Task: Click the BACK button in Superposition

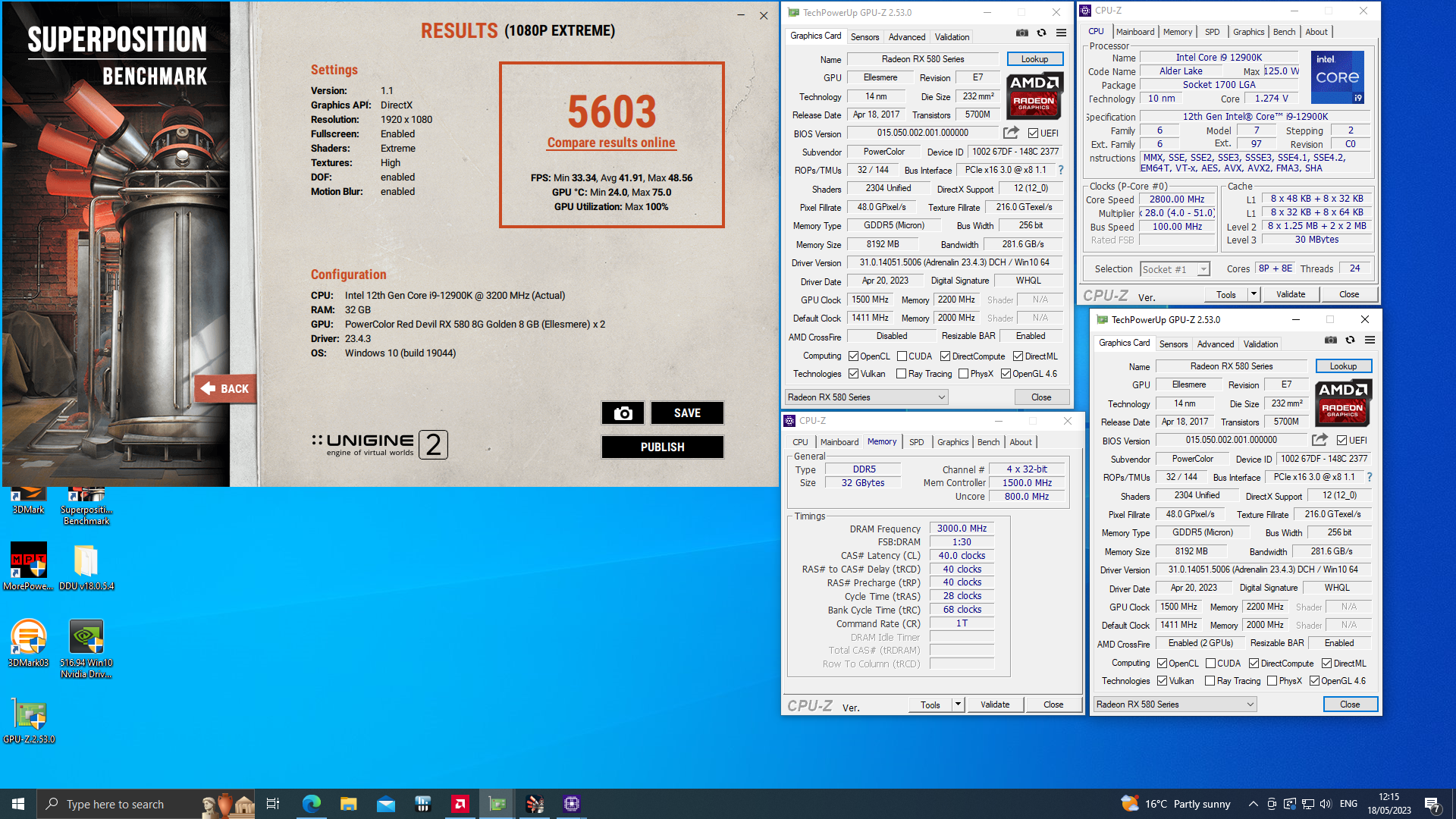Action: coord(225,389)
